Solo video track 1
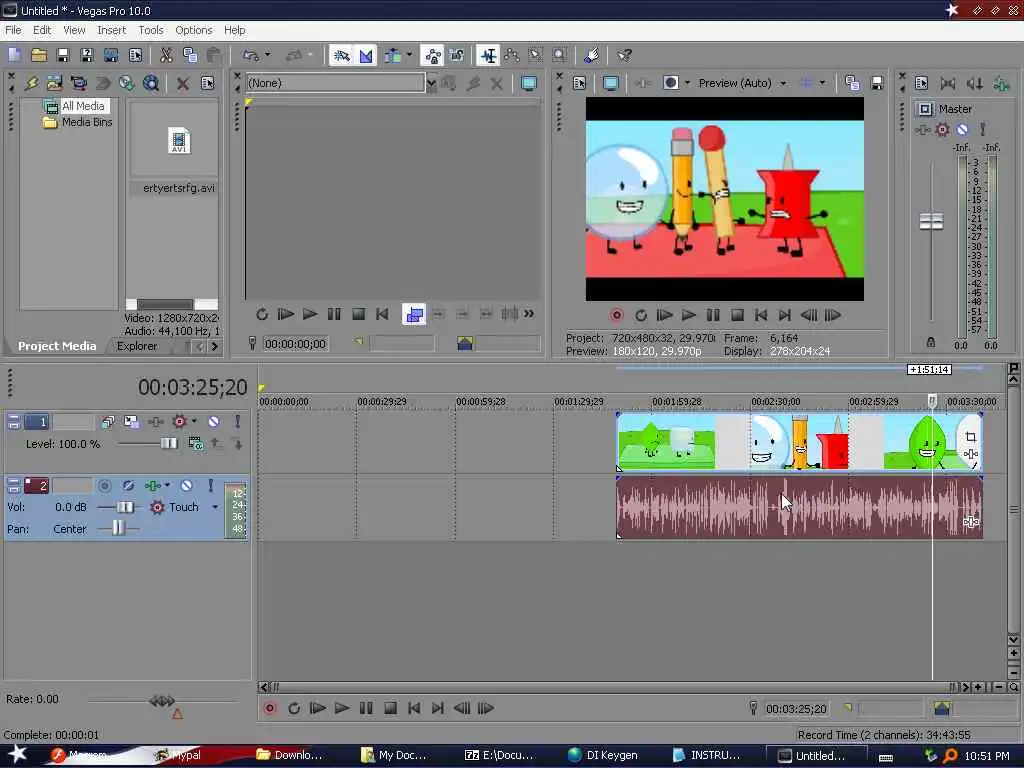1024x768 pixels. pyautogui.click(x=237, y=421)
